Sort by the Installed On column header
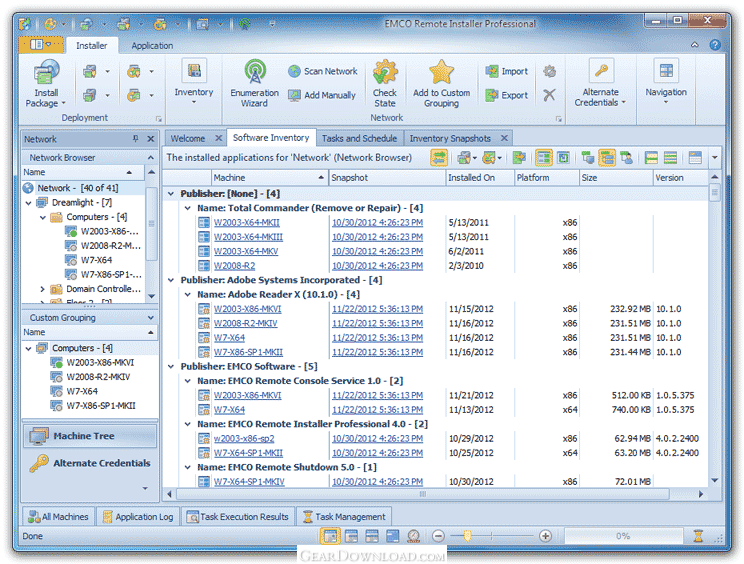 (480, 177)
